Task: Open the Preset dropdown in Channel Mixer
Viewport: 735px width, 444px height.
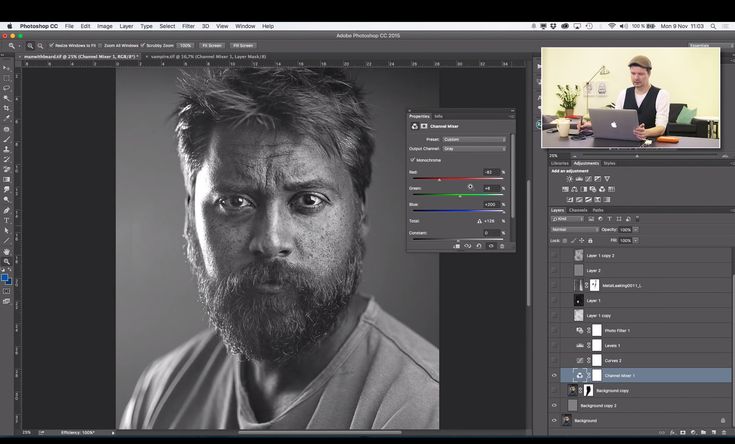Action: (x=475, y=139)
